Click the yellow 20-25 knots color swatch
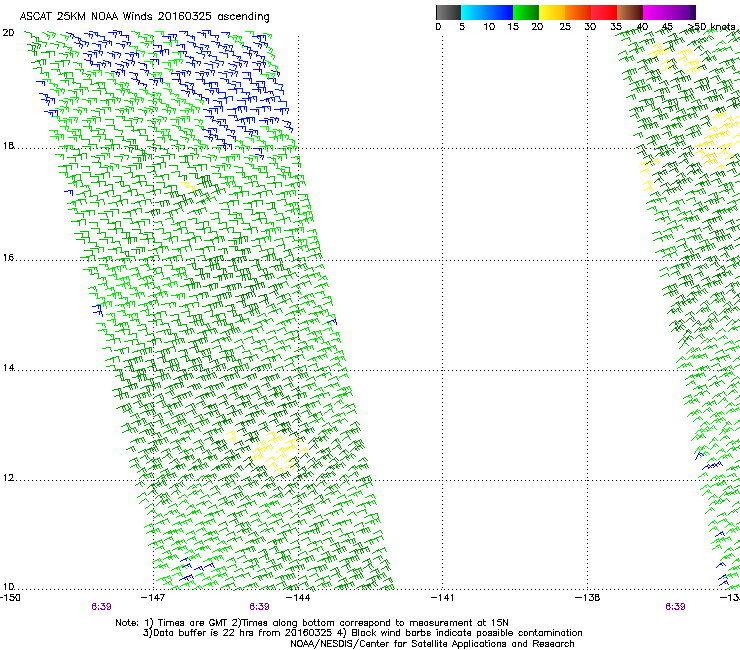The width and height of the screenshot is (740, 650). pos(552,12)
